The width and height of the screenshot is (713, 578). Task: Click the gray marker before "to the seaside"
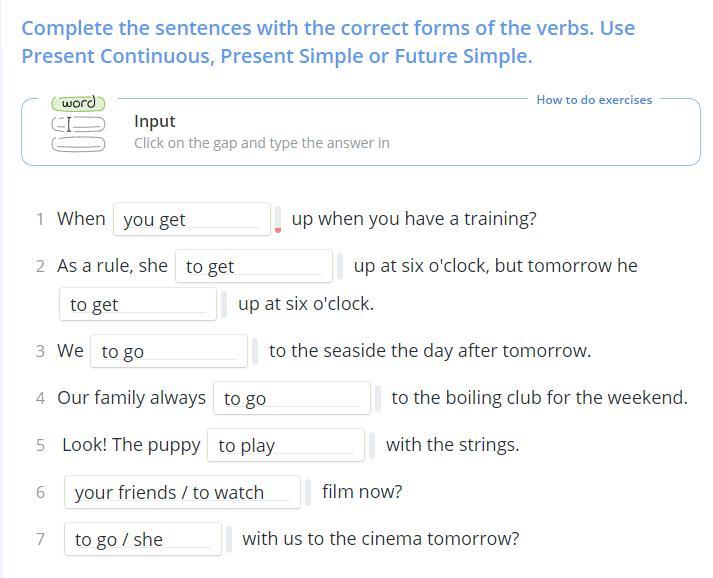pos(255,351)
